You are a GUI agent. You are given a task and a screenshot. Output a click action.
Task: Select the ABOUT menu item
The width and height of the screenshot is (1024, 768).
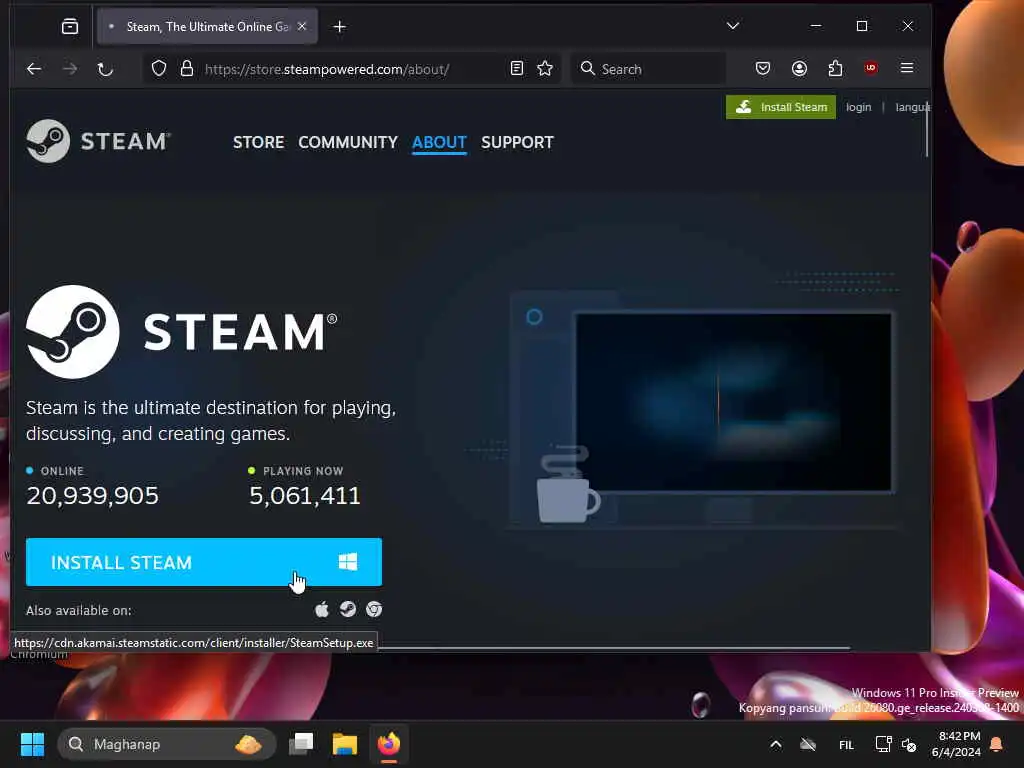pyautogui.click(x=440, y=142)
